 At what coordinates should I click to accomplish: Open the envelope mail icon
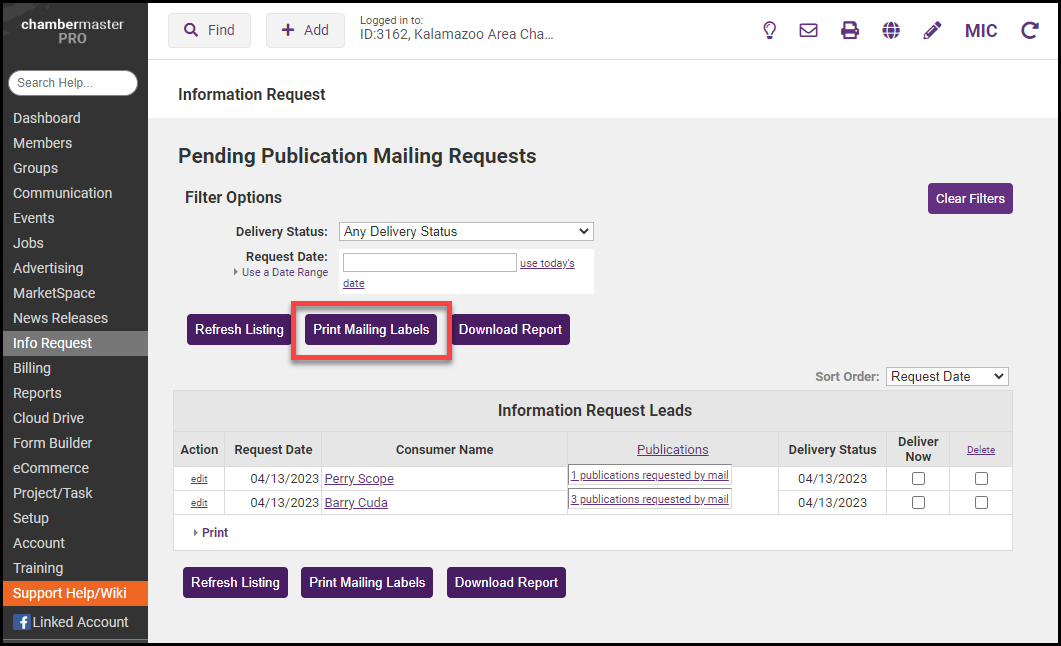tap(808, 30)
